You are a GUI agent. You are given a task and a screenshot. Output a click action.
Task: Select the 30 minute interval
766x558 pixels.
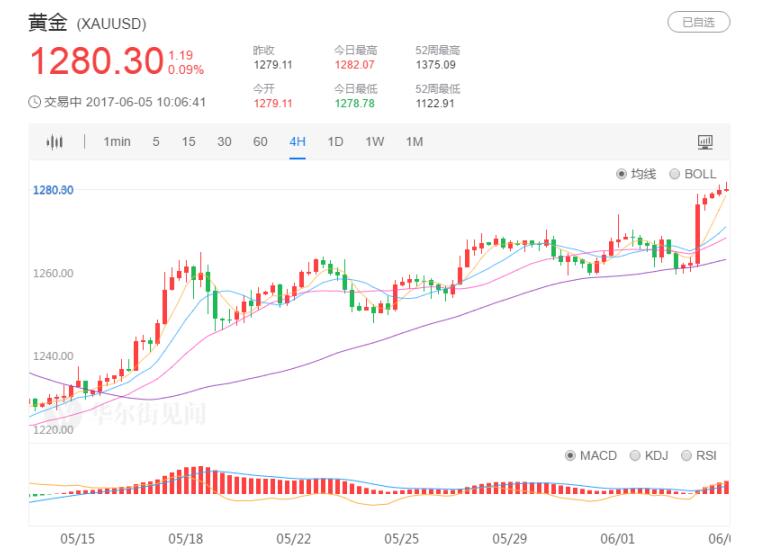[224, 142]
